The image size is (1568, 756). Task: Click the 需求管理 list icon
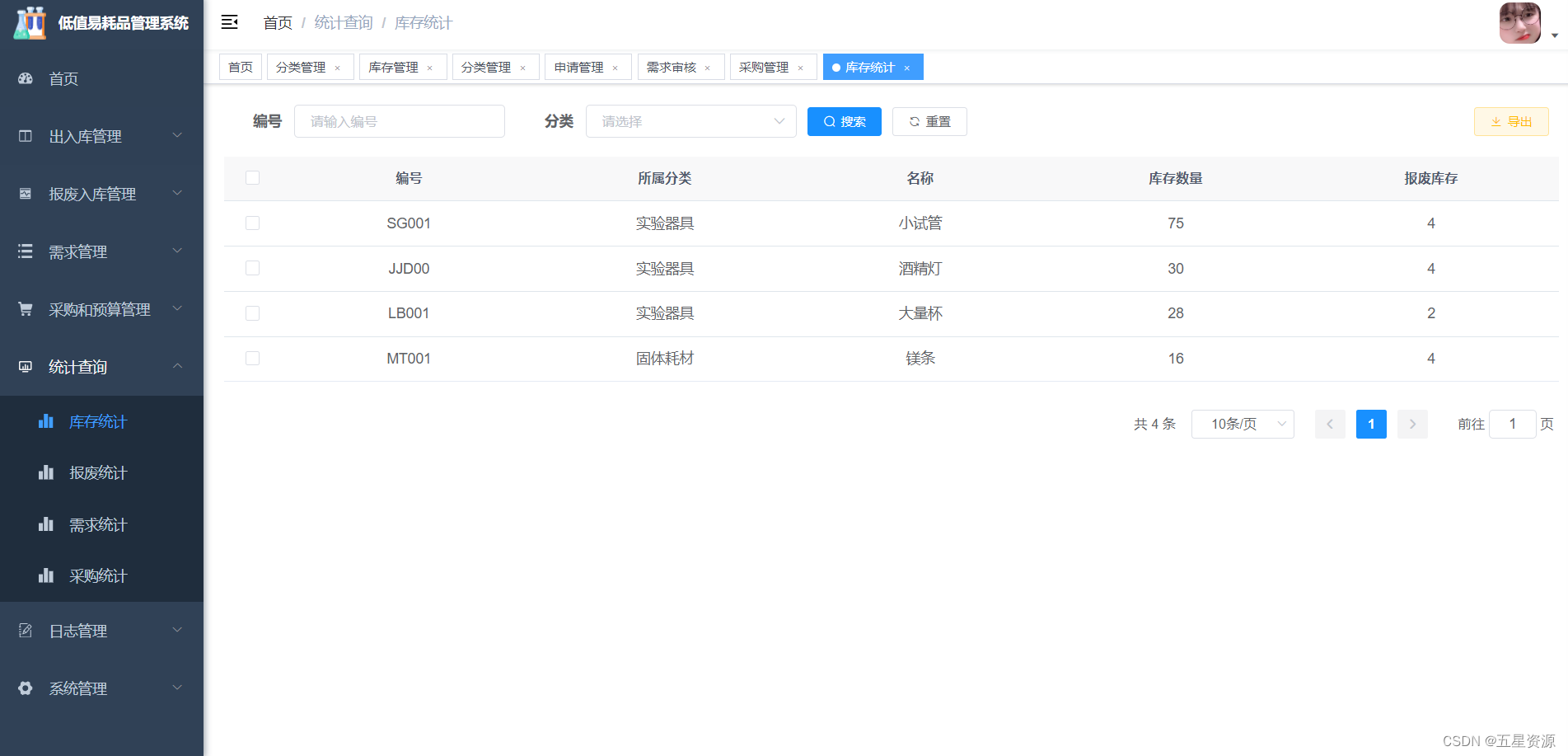click(26, 251)
